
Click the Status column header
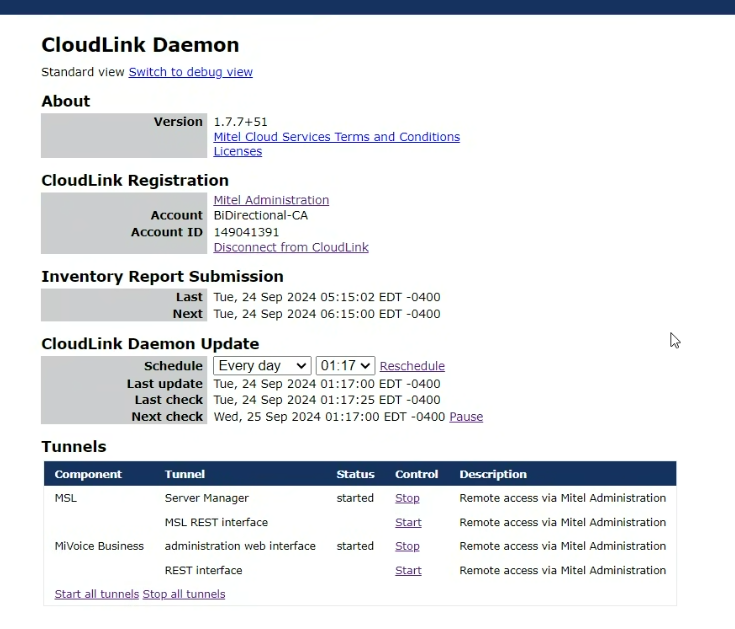click(x=355, y=474)
